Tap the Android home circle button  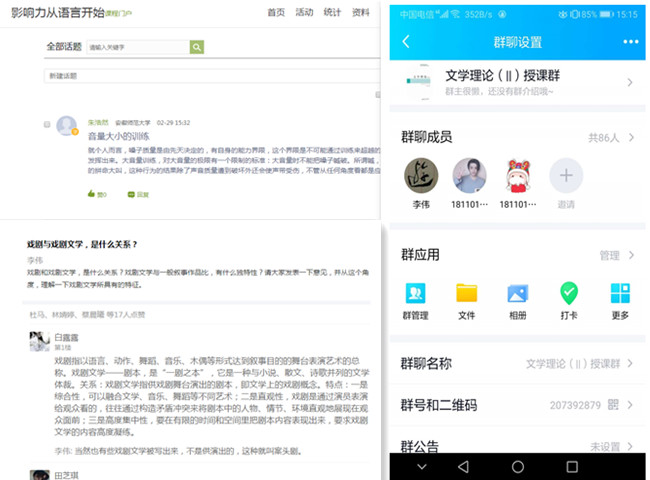(517, 467)
